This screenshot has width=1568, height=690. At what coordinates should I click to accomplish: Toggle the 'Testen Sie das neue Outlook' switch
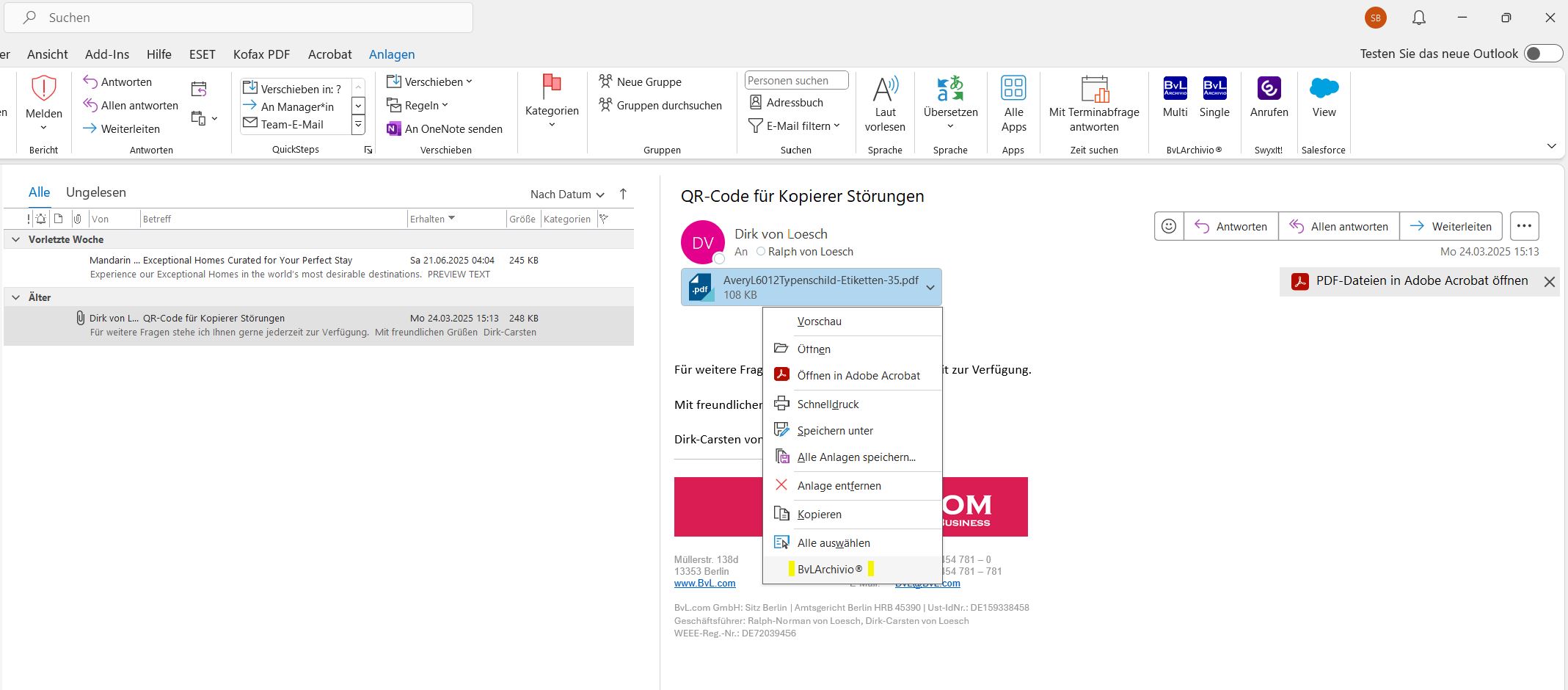pos(1542,54)
